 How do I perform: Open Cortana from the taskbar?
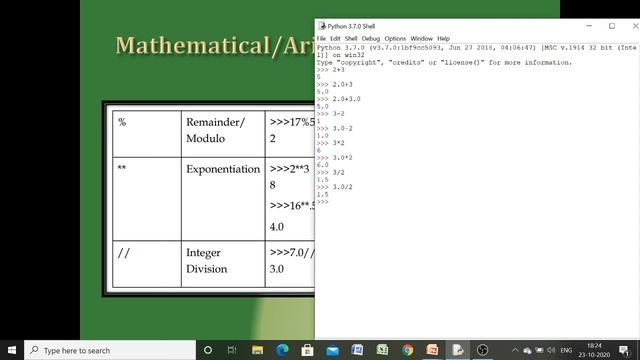coord(208,350)
